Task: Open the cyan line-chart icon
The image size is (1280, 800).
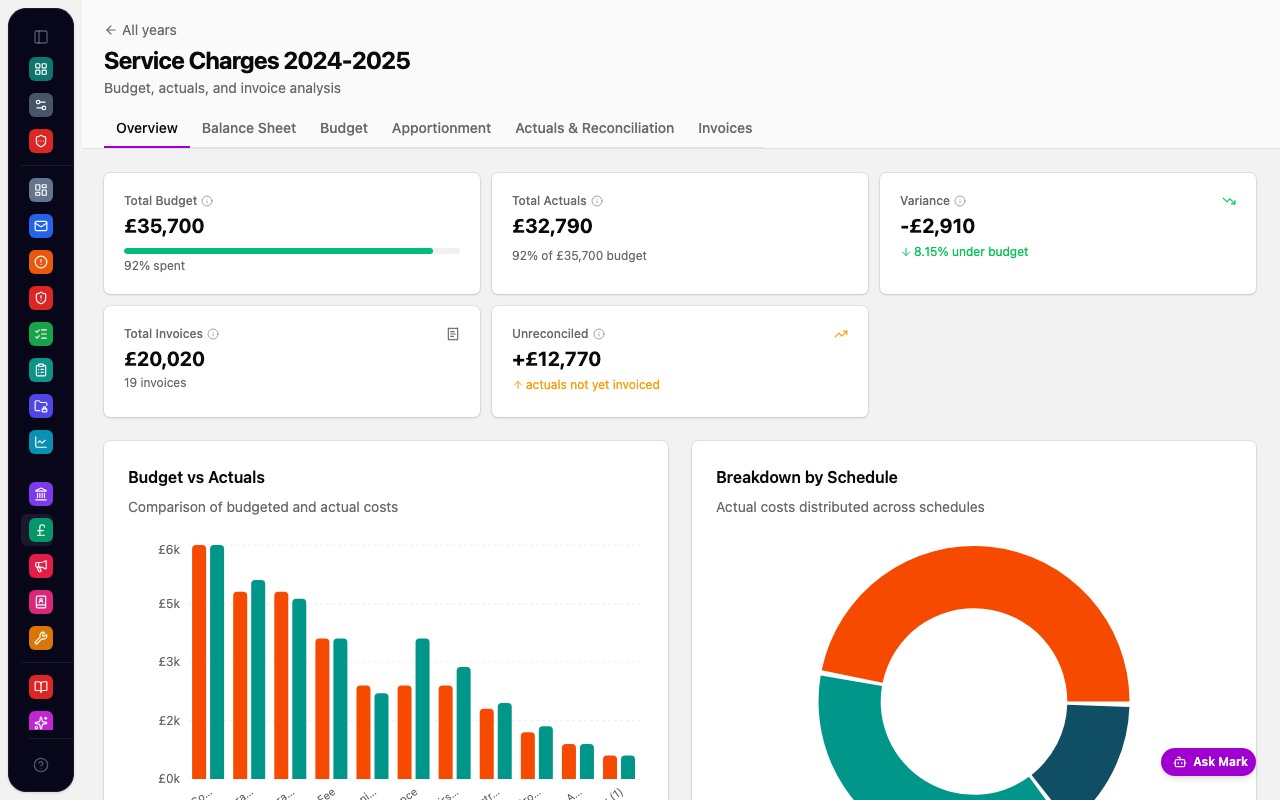Action: pos(41,442)
